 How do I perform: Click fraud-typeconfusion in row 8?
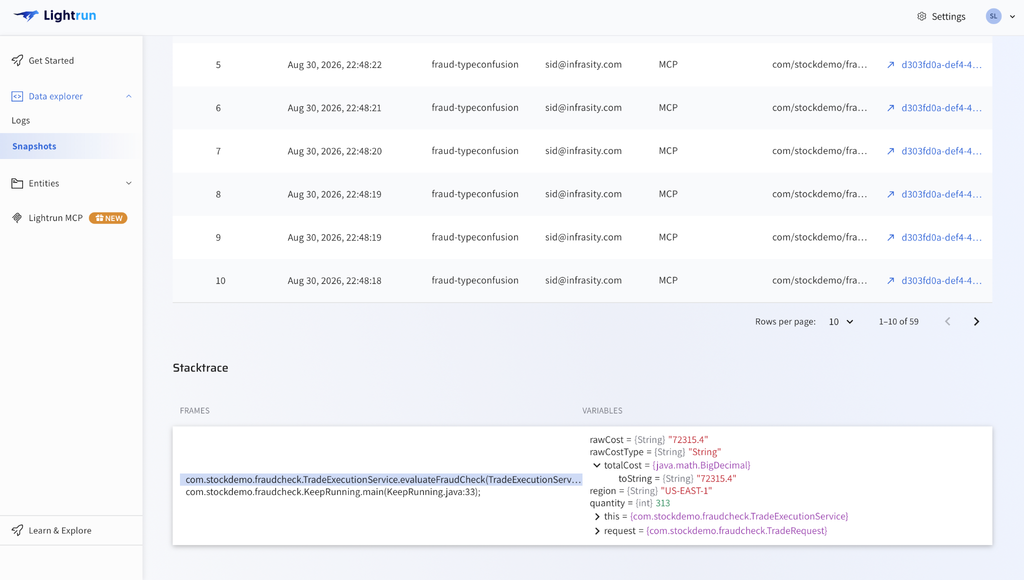coord(475,194)
